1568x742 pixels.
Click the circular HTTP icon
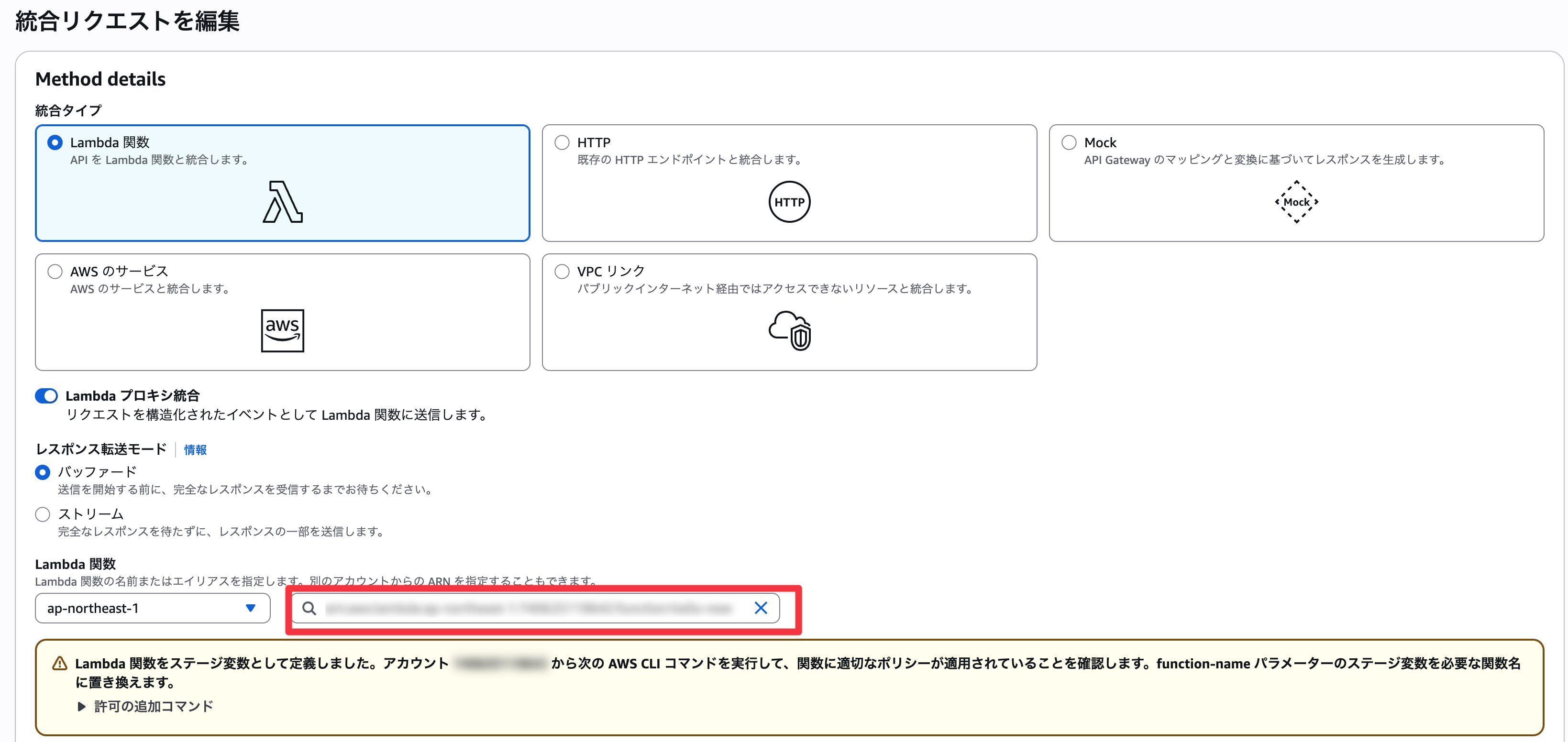point(789,202)
